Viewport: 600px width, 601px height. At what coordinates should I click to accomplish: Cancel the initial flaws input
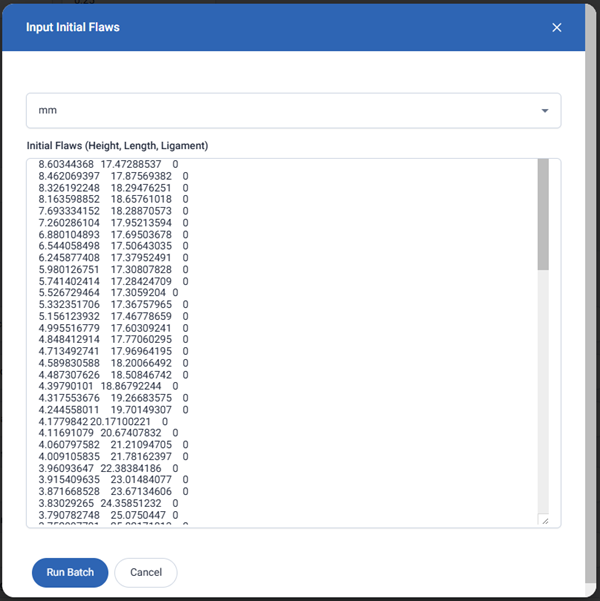pyautogui.click(x=145, y=572)
